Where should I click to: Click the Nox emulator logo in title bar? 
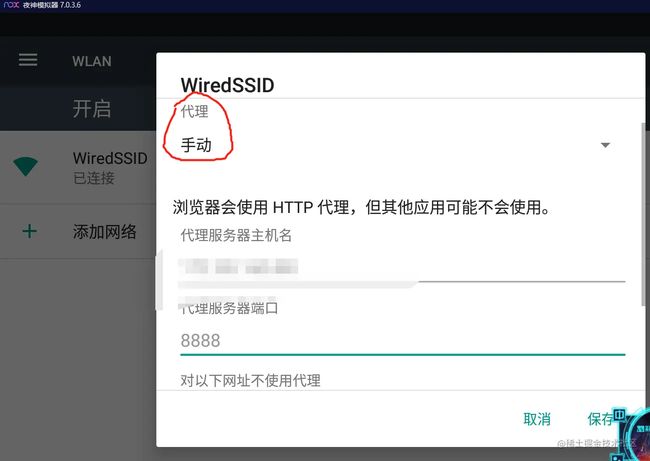point(11,5)
